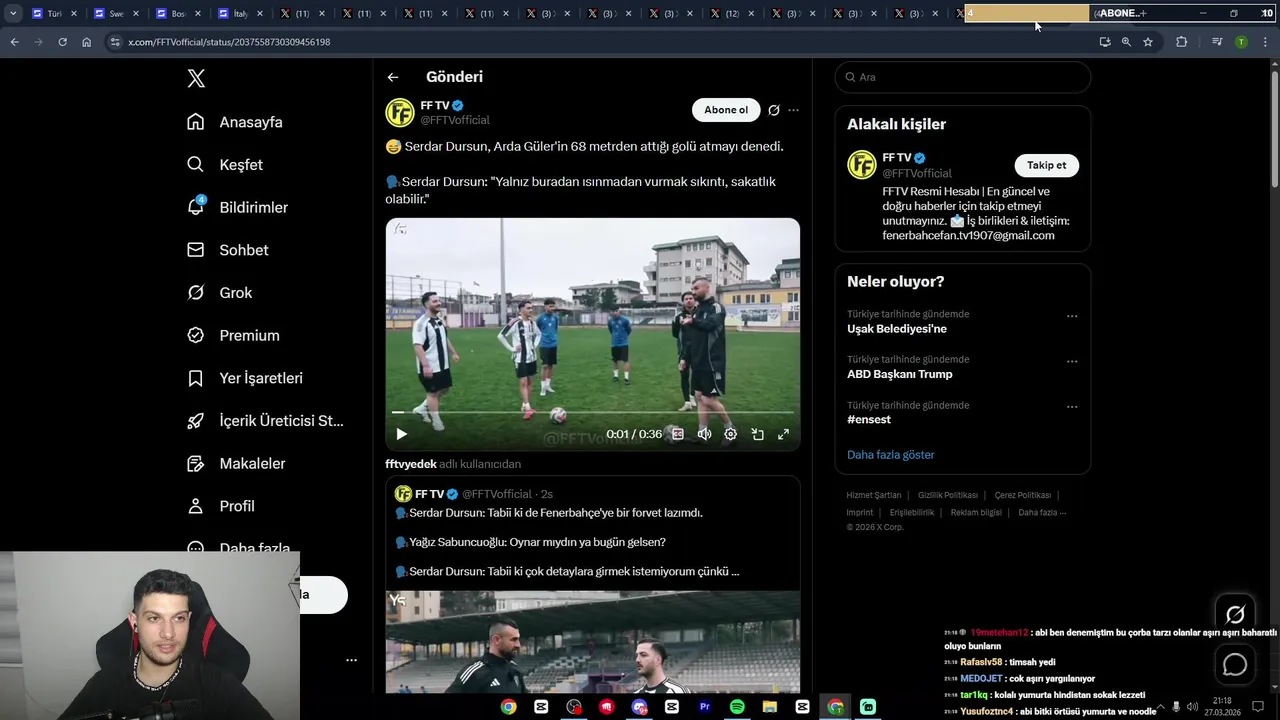
Task: Open File Explorer from the taskbar
Action: coord(770,707)
